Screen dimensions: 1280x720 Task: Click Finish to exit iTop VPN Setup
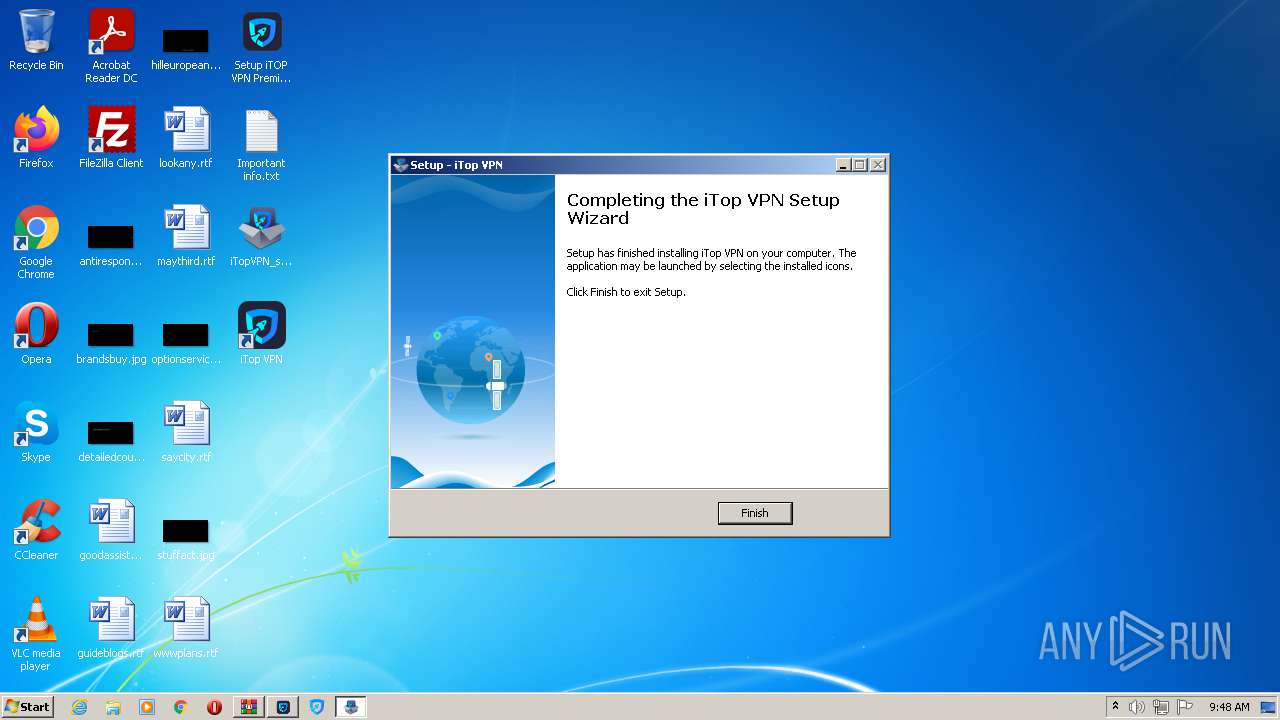pyautogui.click(x=755, y=513)
